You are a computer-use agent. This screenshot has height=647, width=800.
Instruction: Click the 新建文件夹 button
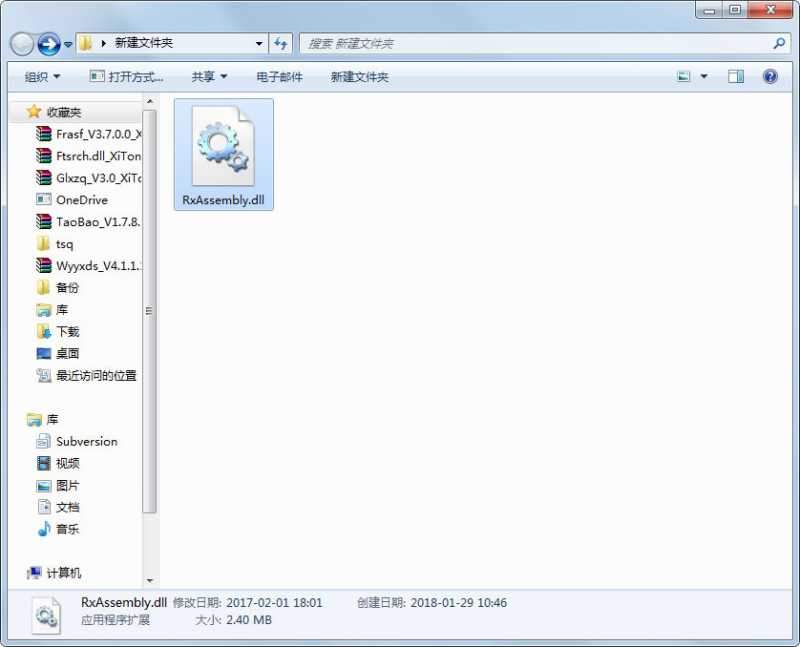360,76
